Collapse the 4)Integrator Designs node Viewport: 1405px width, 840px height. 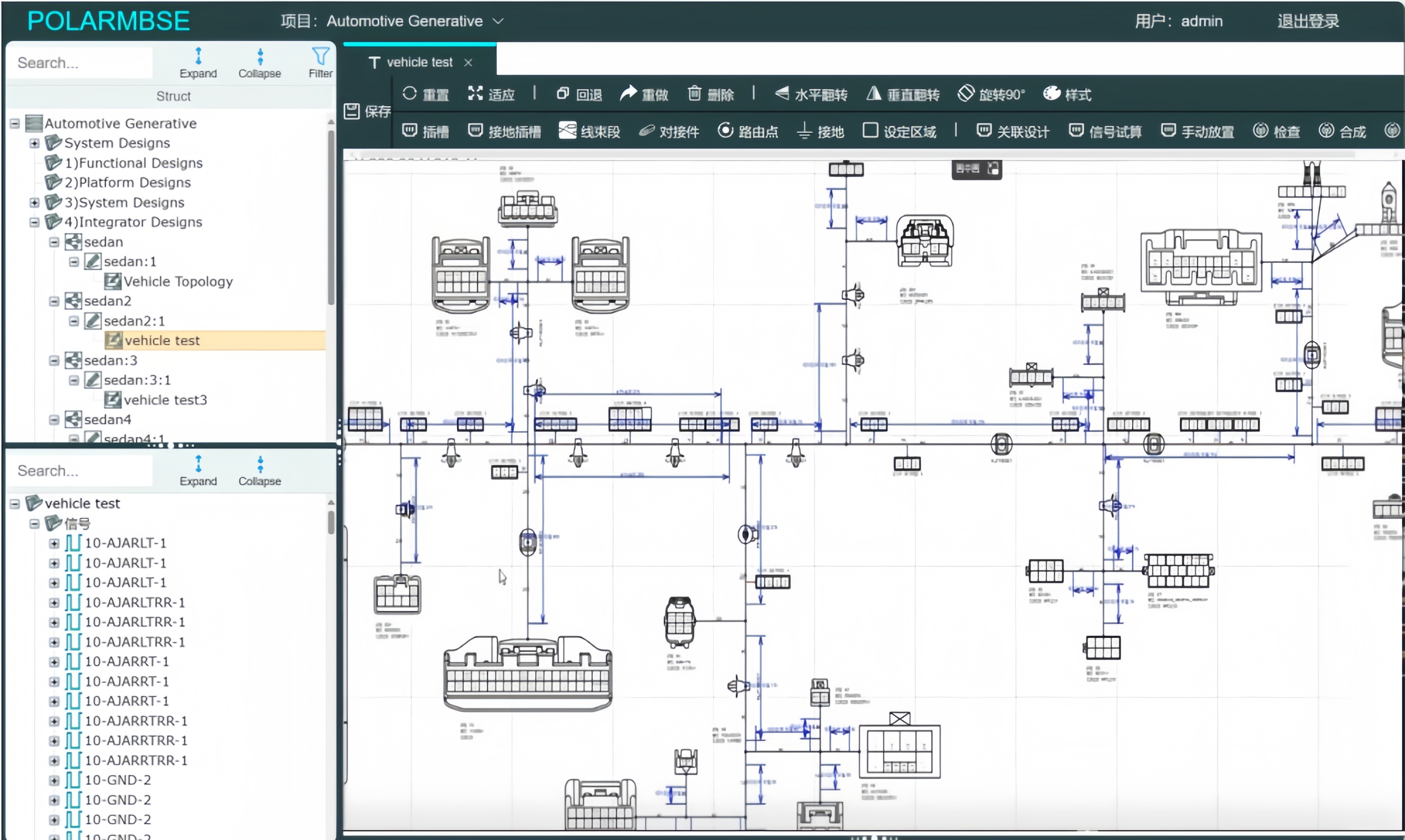[x=35, y=222]
